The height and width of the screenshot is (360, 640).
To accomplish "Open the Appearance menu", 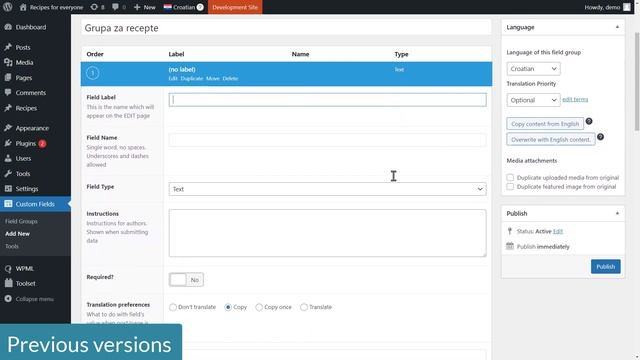I will [x=32, y=128].
